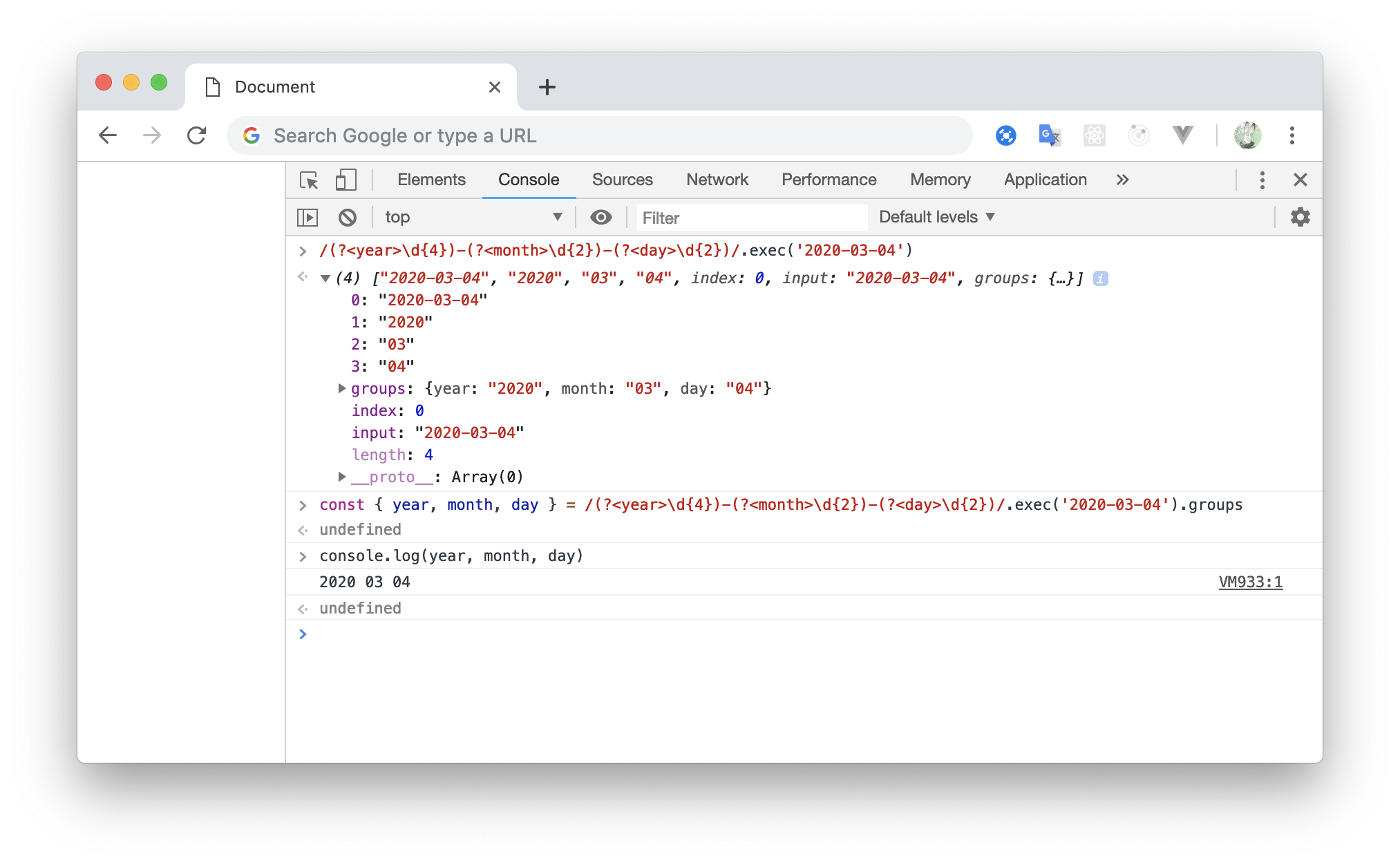Toggle the live expression eye icon
Viewport: 1400px width, 865px height.
click(600, 218)
